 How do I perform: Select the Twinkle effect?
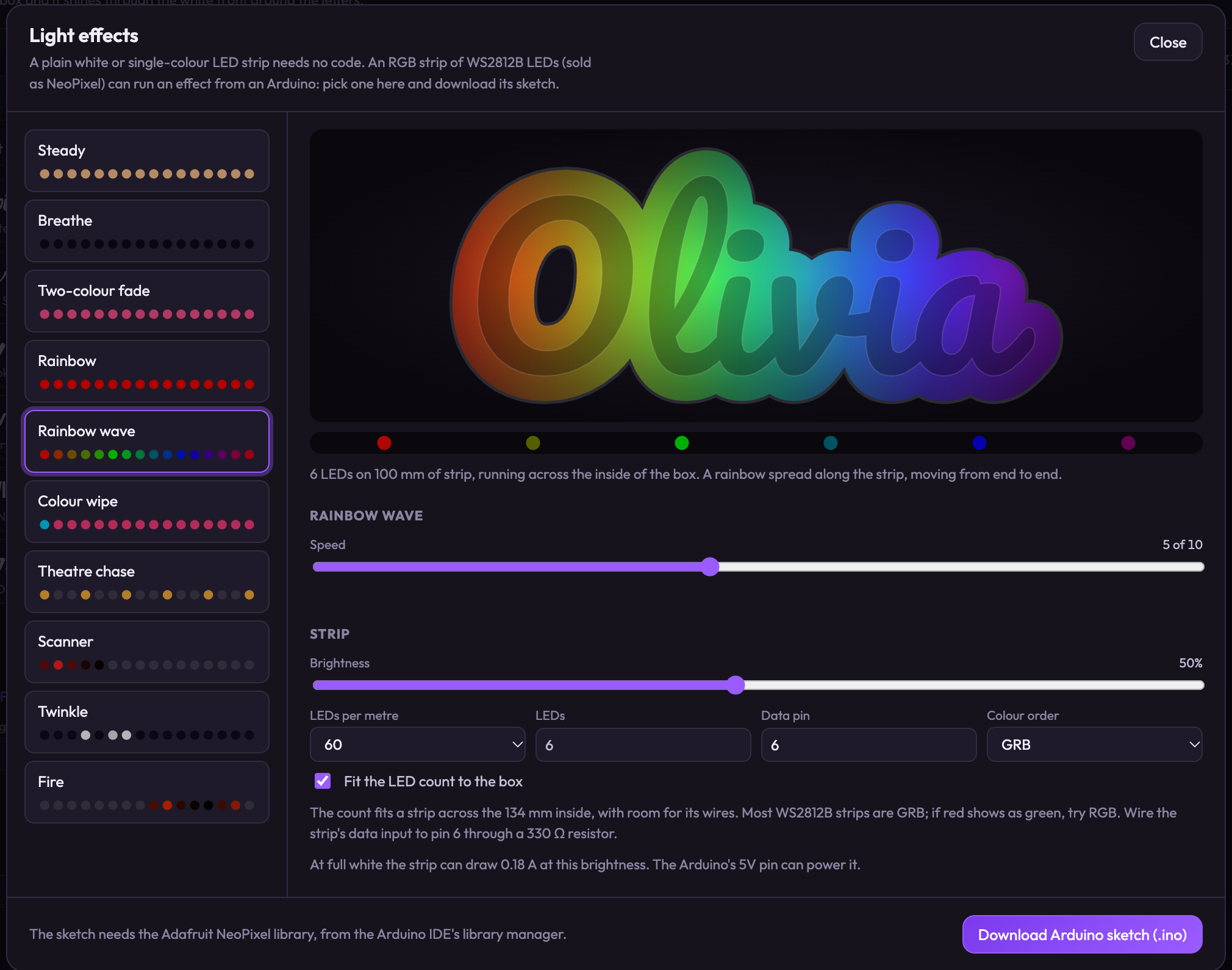coord(147,722)
